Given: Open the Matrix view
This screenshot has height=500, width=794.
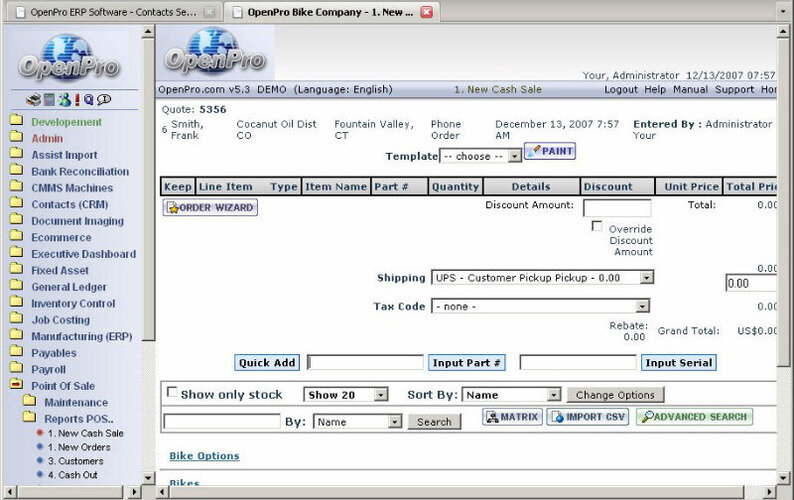Looking at the screenshot, I should click(x=512, y=417).
